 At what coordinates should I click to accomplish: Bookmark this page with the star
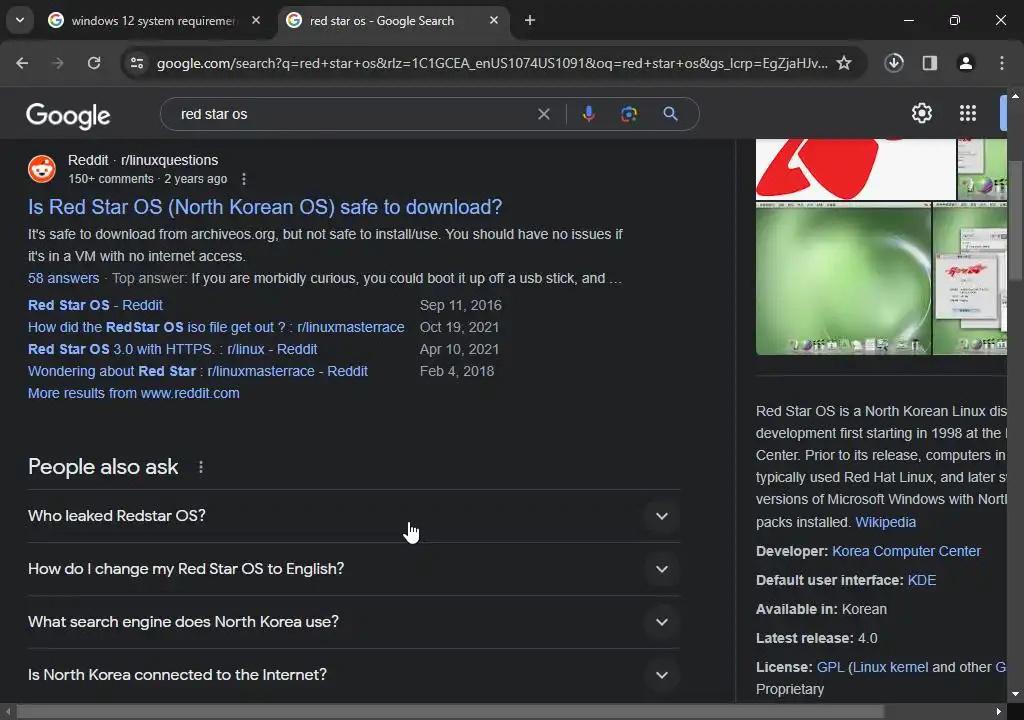point(844,63)
